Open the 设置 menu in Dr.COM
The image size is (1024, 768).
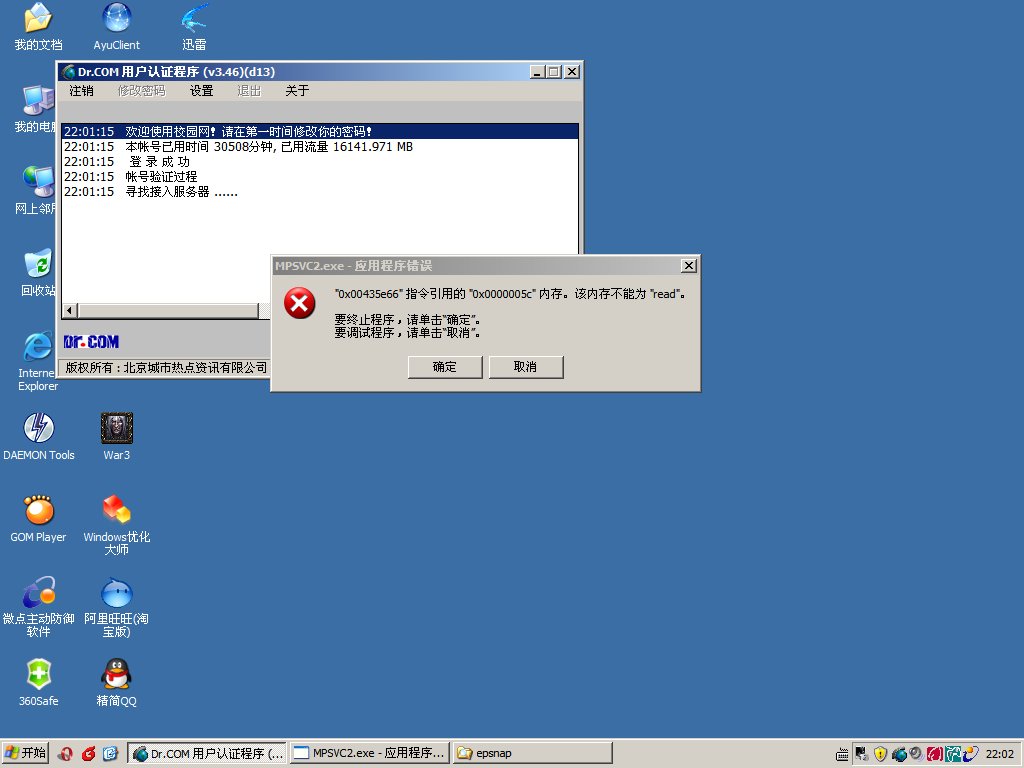[x=201, y=91]
